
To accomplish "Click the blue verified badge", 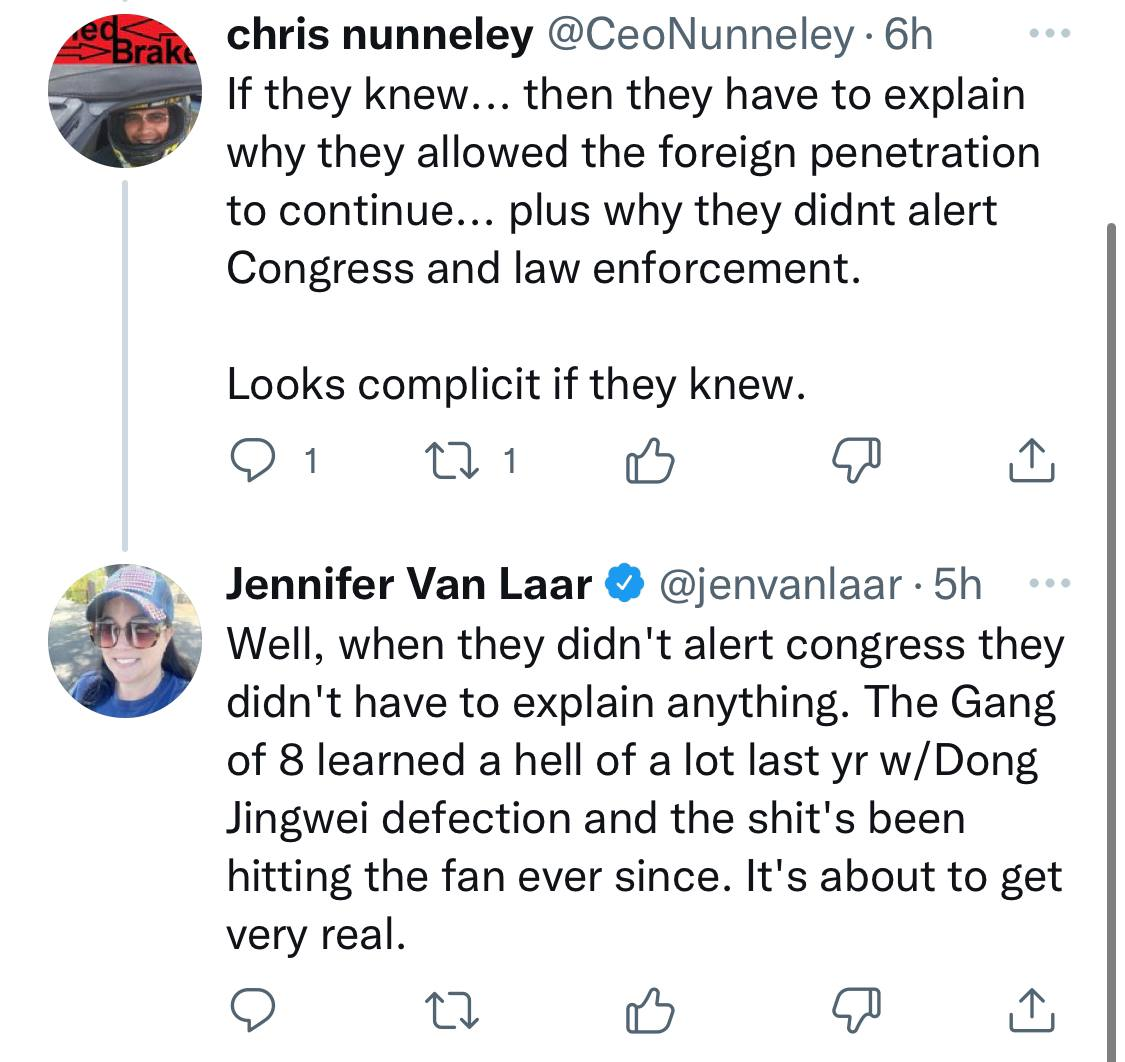I will click(x=625, y=585).
